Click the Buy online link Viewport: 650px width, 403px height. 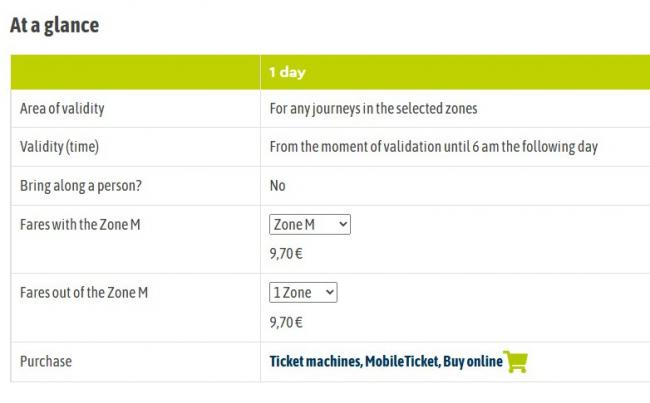click(x=473, y=361)
